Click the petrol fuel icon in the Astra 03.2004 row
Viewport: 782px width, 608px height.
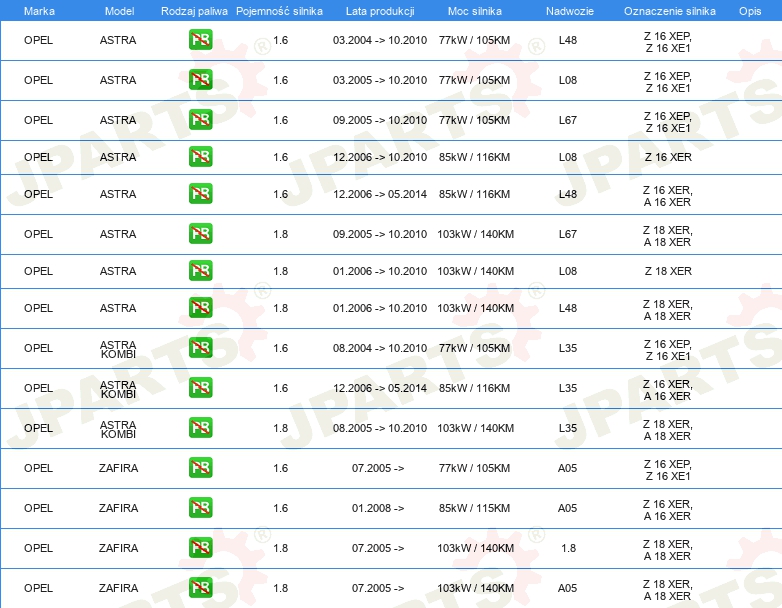click(x=200, y=40)
